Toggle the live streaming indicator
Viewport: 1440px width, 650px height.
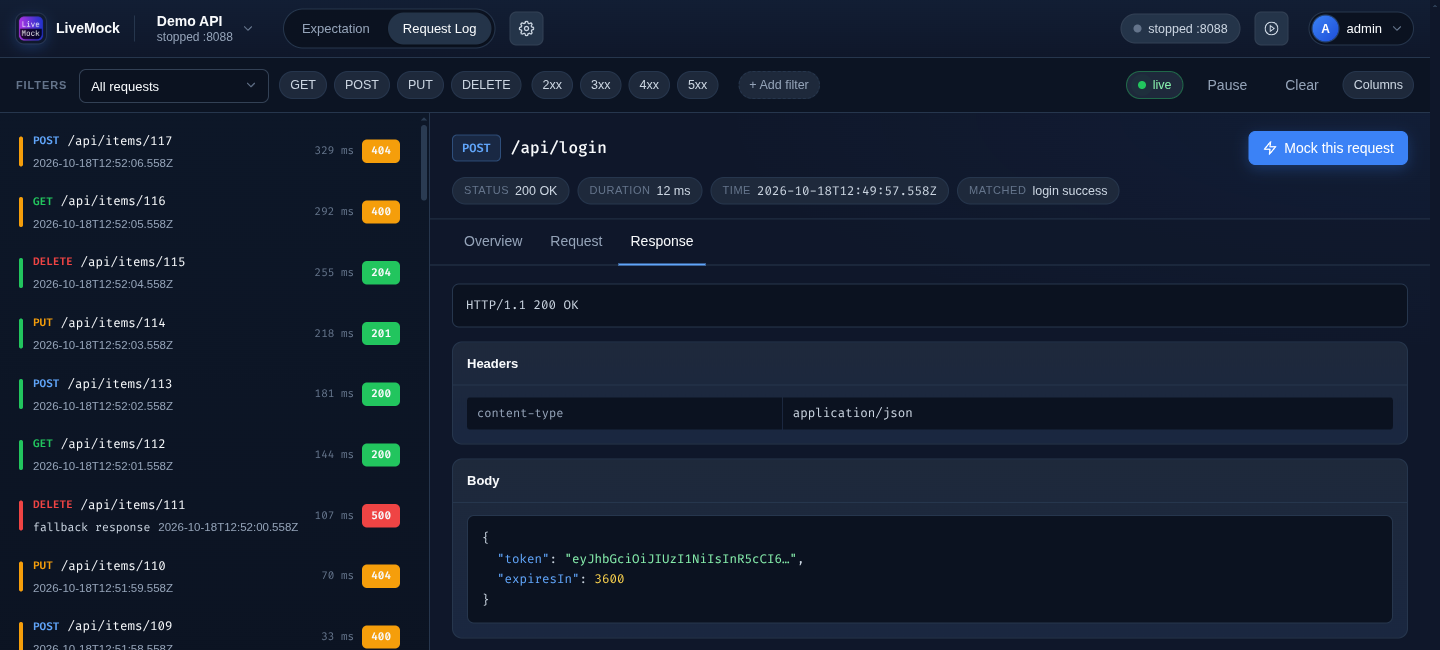point(1154,85)
